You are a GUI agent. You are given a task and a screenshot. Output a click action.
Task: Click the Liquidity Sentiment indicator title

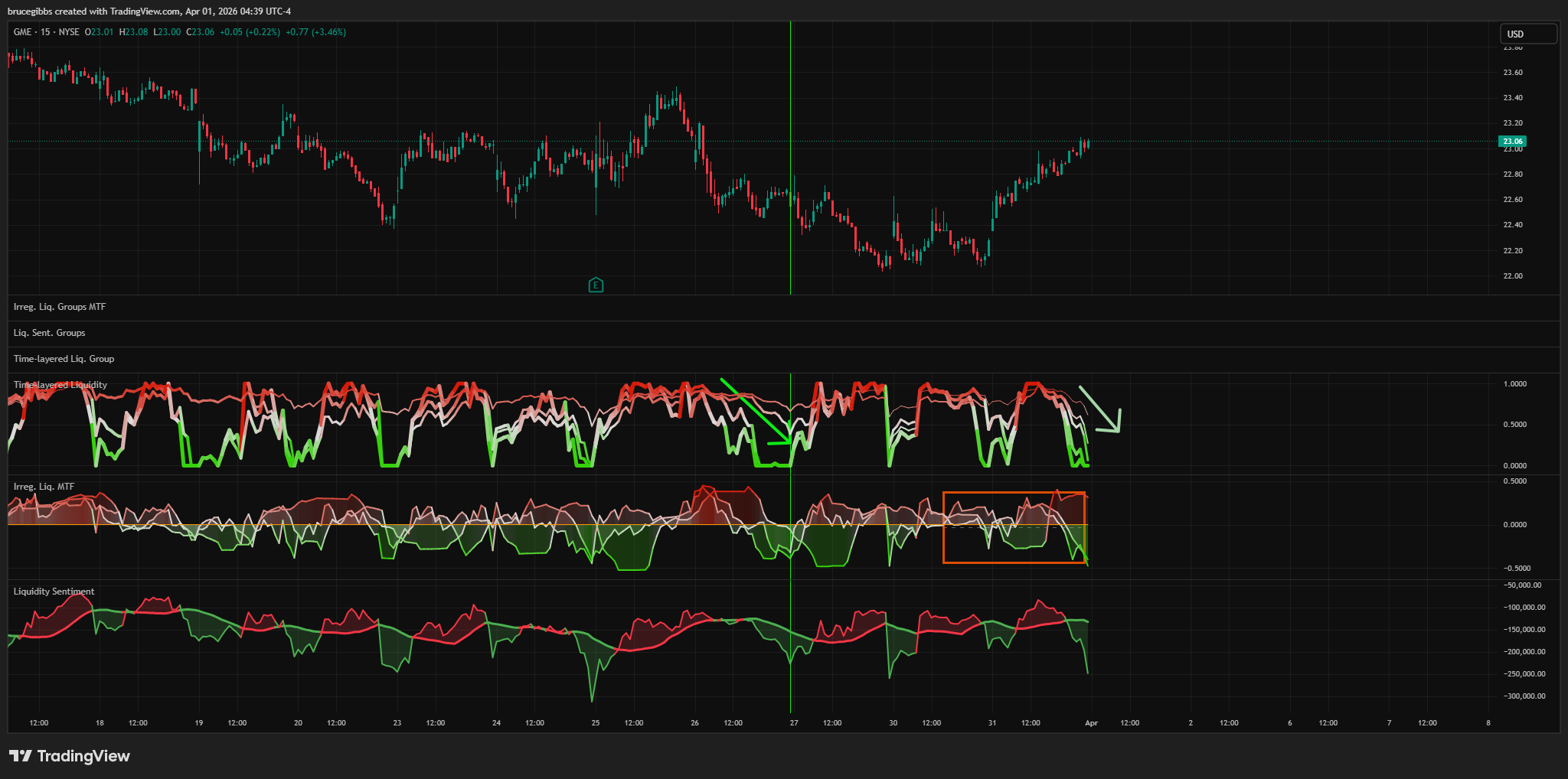click(54, 592)
